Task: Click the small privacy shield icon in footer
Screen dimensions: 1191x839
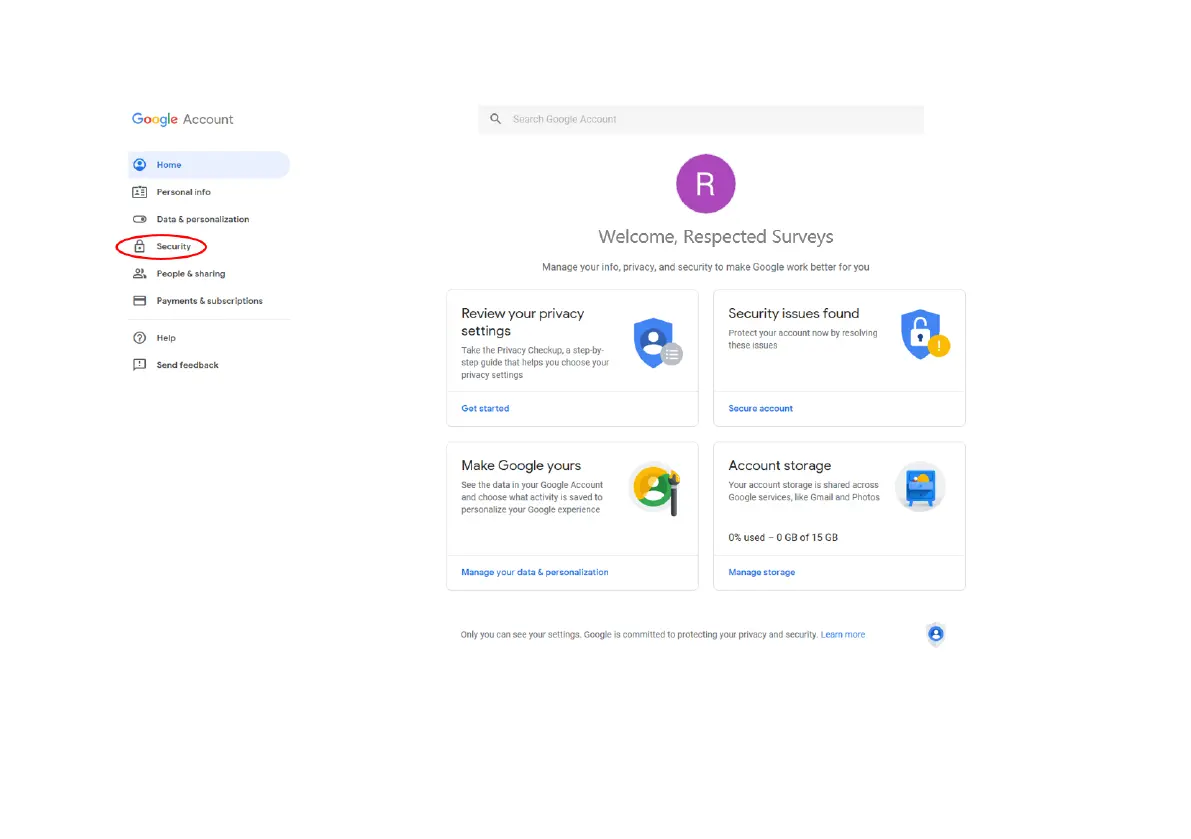Action: [x=936, y=634]
